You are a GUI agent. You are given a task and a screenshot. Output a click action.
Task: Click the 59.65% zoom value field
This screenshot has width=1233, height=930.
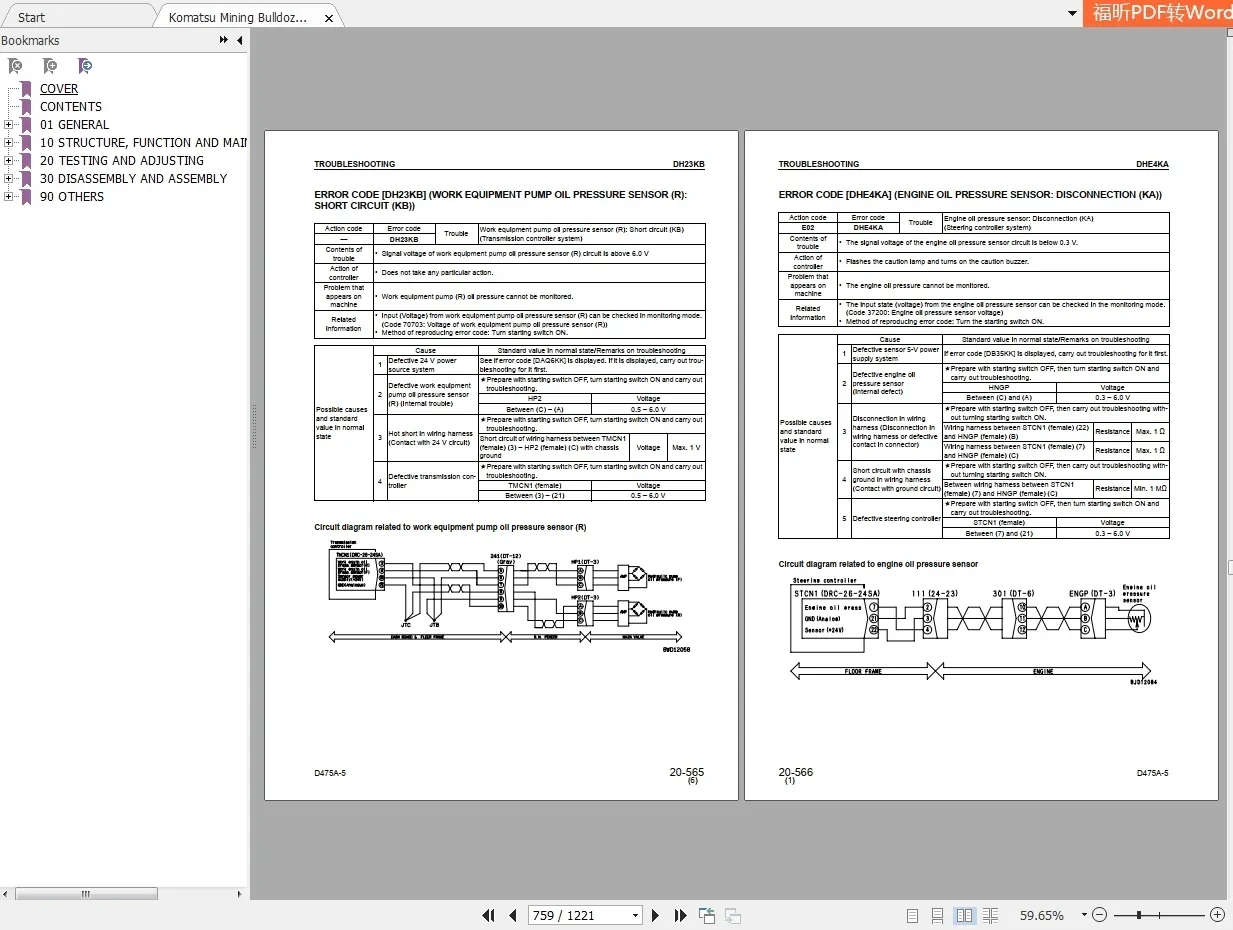point(1042,915)
